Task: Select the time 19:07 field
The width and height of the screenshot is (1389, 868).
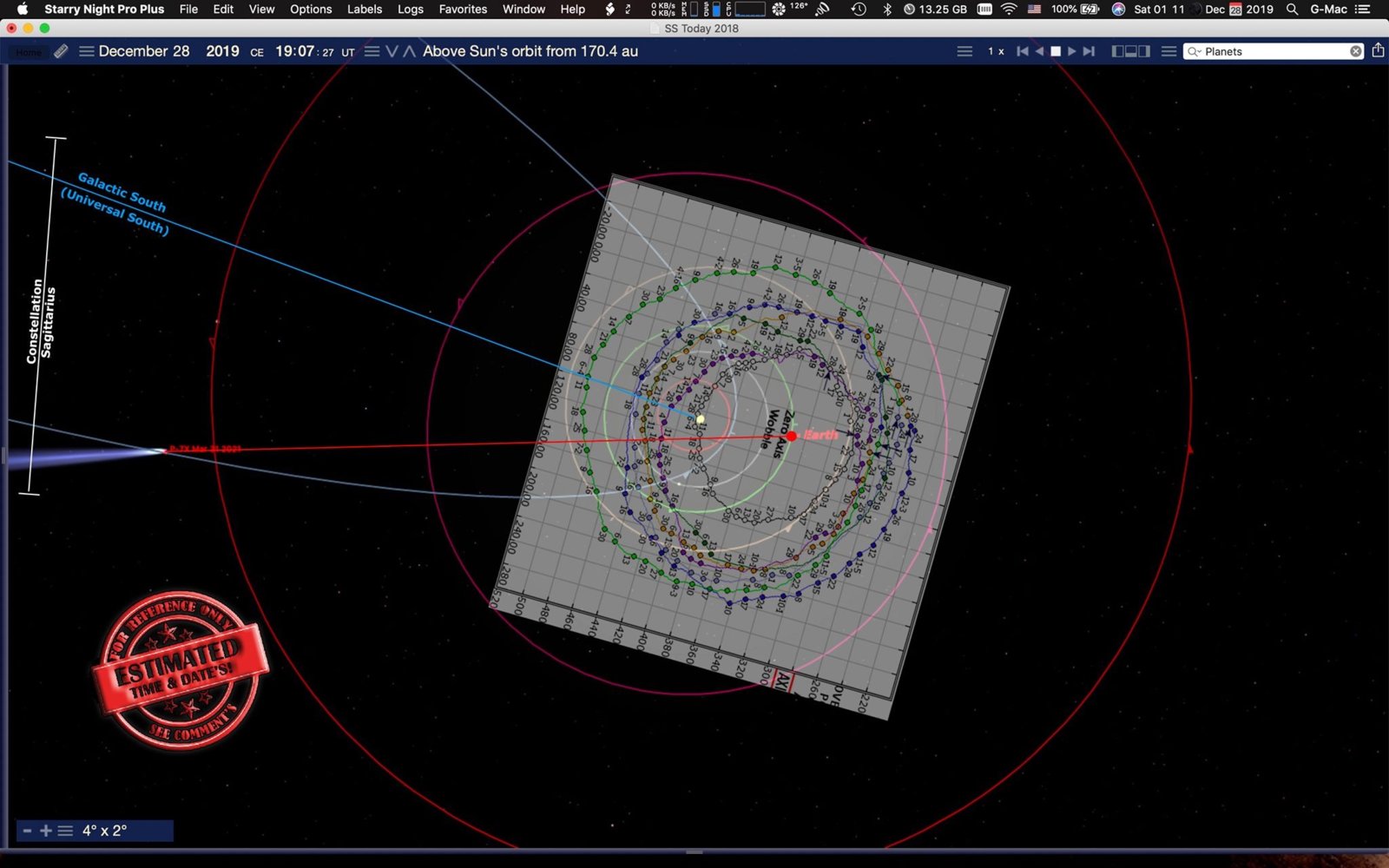Action: pyautogui.click(x=295, y=51)
